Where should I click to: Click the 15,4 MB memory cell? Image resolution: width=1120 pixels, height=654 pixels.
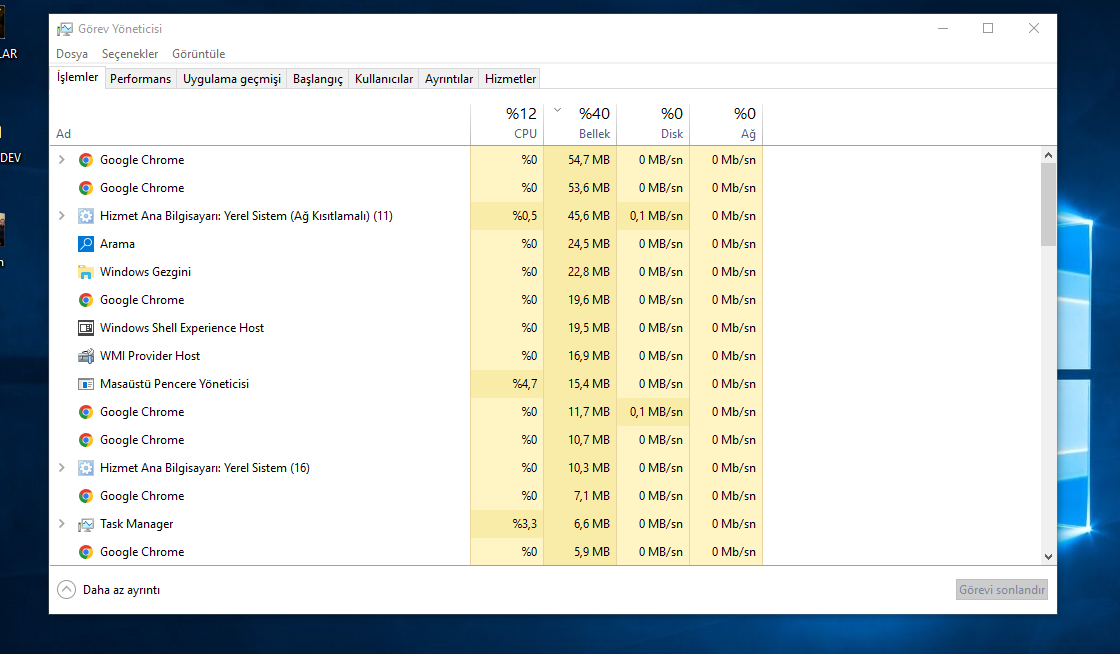tap(580, 384)
